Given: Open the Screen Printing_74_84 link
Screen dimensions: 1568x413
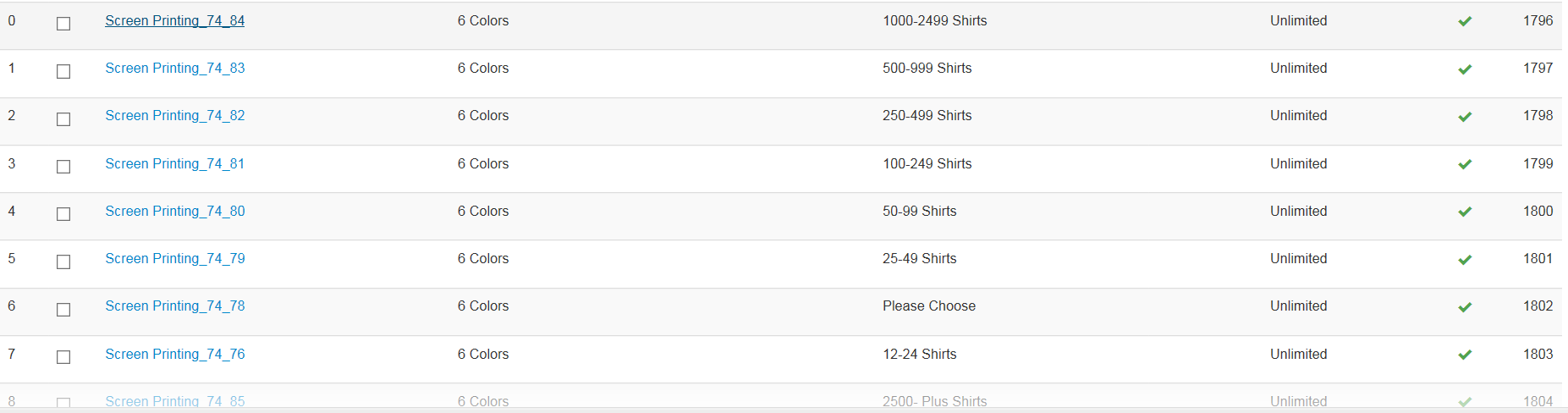Looking at the screenshot, I should pyautogui.click(x=174, y=20).
